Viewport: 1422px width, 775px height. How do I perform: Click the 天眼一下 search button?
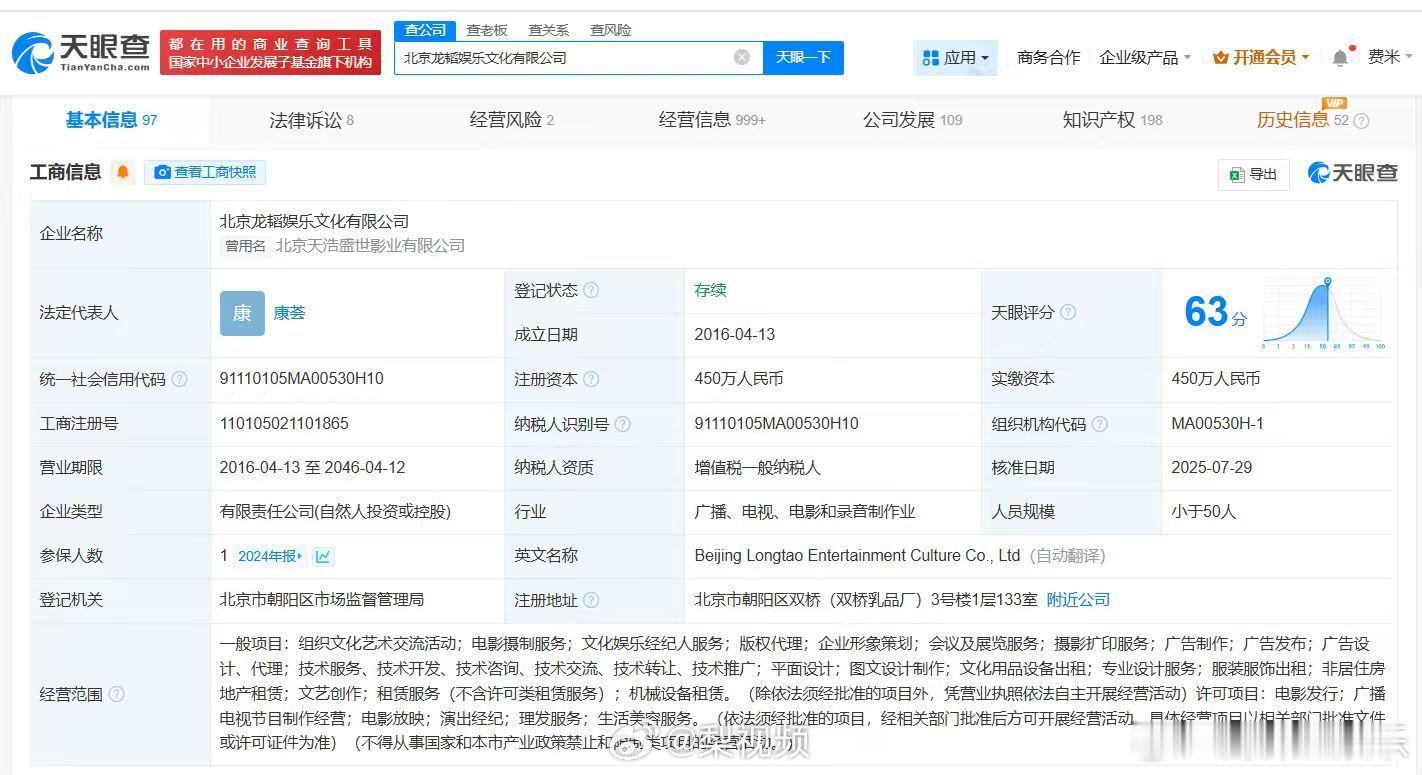(x=803, y=58)
